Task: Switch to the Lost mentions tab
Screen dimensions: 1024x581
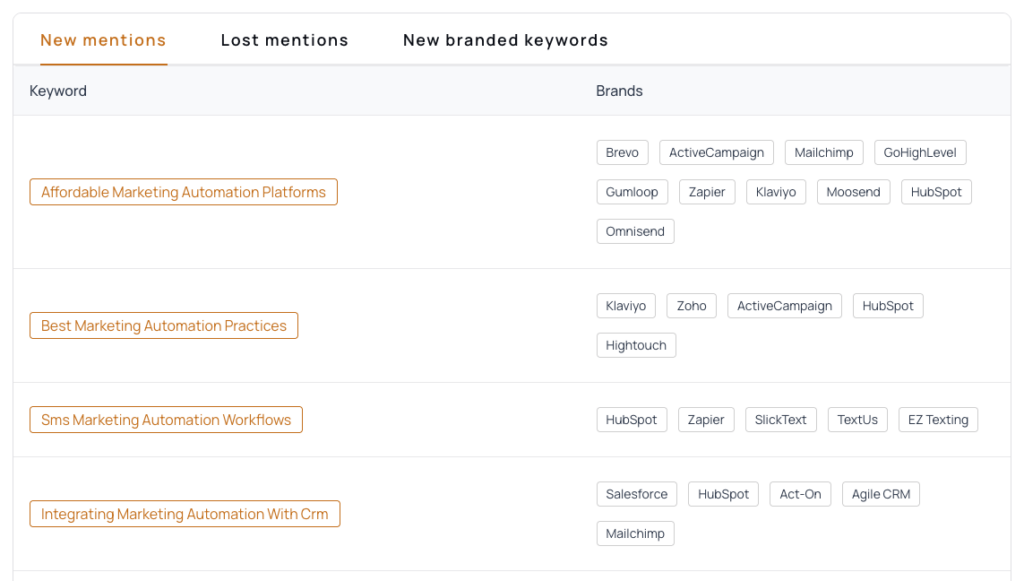Action: tap(284, 41)
